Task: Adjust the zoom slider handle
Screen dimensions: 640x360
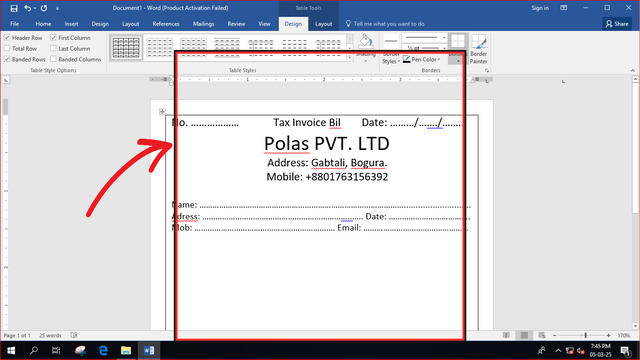Action: click(586, 336)
